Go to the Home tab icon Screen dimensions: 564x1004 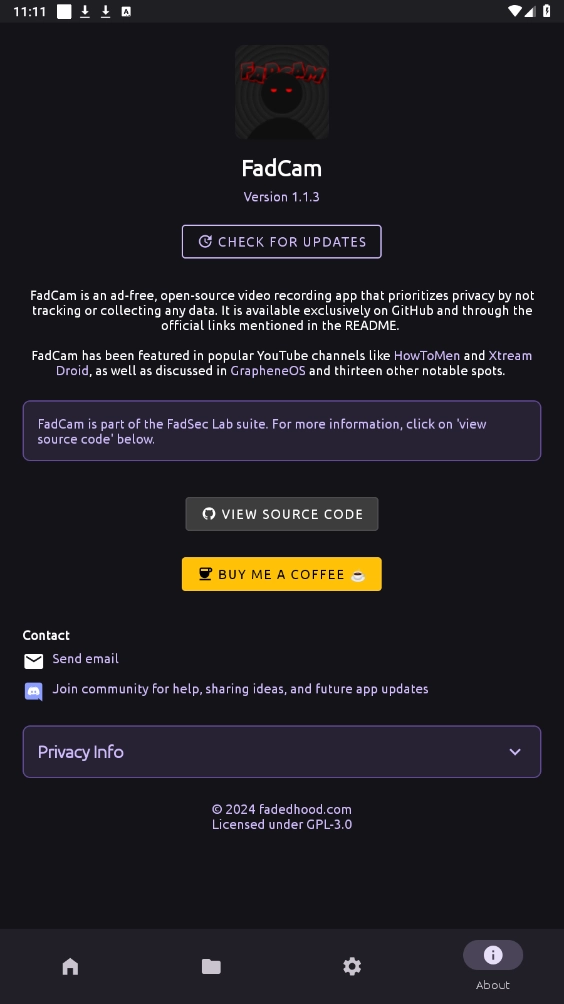[x=70, y=966]
